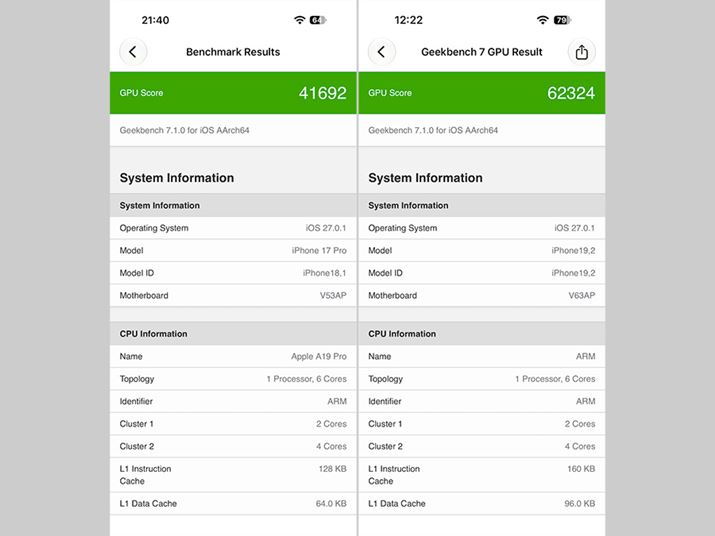
Task: Tap battery indicator showing 79
Action: tap(562, 20)
